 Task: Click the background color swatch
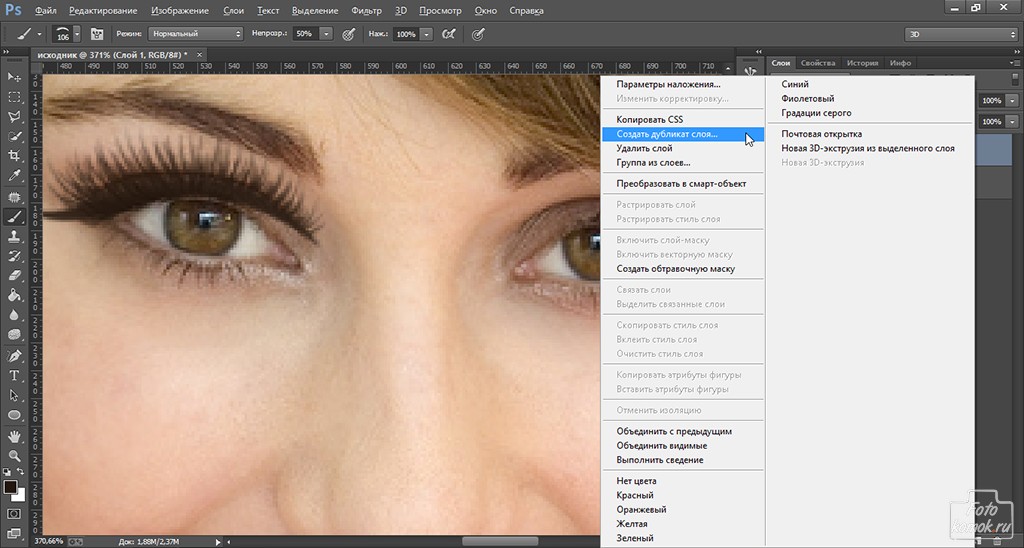[21, 496]
